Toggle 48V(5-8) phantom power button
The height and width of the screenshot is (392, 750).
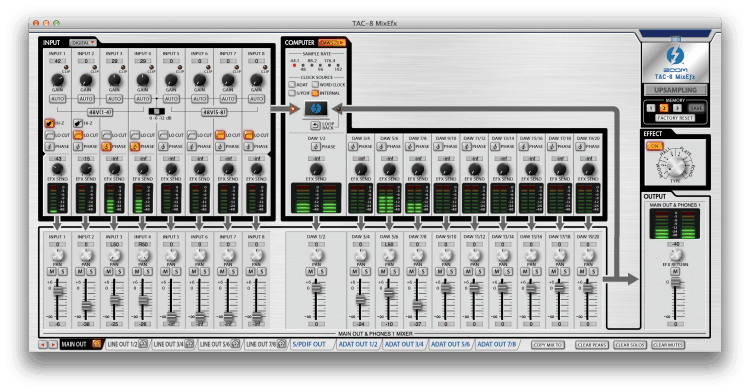click(x=214, y=112)
